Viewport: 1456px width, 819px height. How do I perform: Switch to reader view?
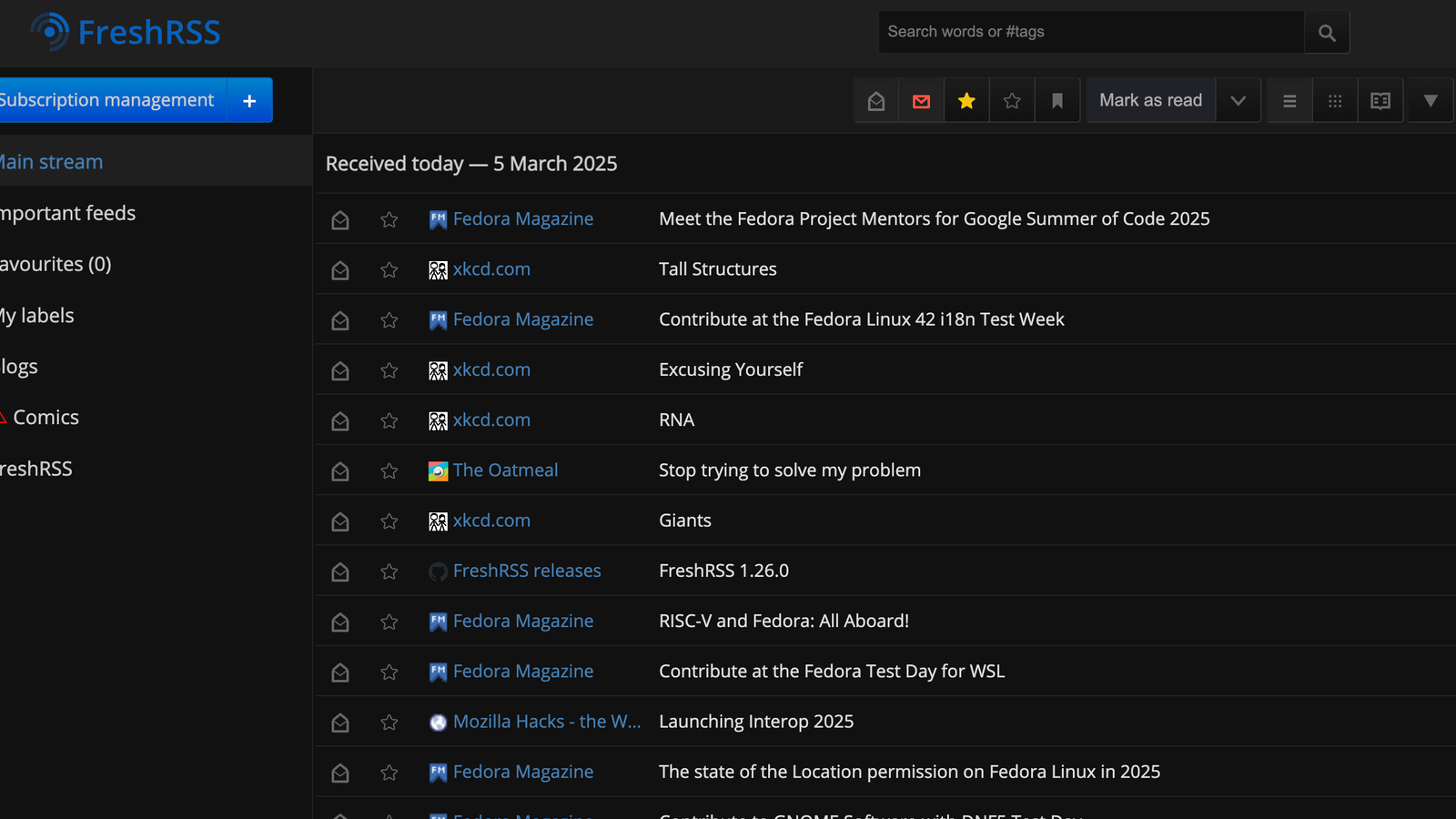tap(1380, 101)
